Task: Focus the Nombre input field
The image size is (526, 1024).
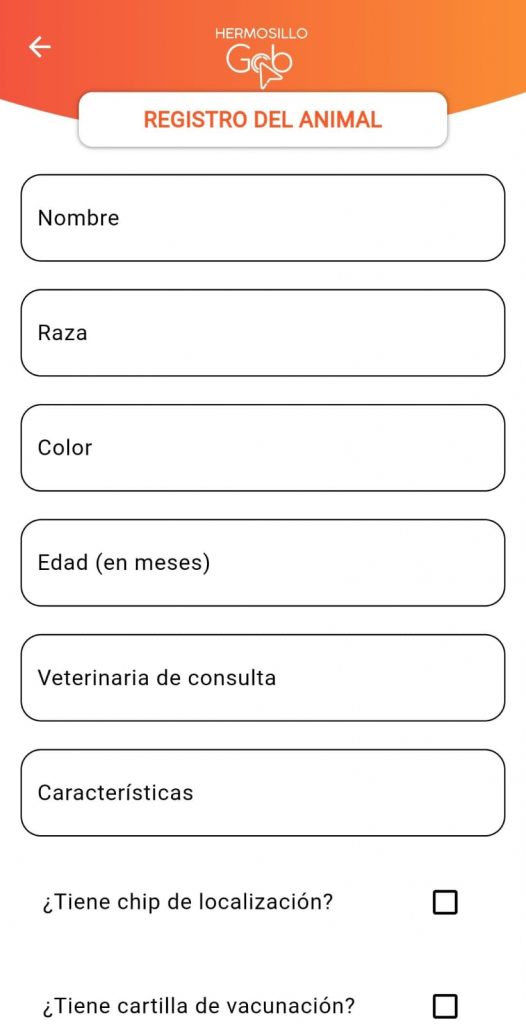Action: [263, 218]
